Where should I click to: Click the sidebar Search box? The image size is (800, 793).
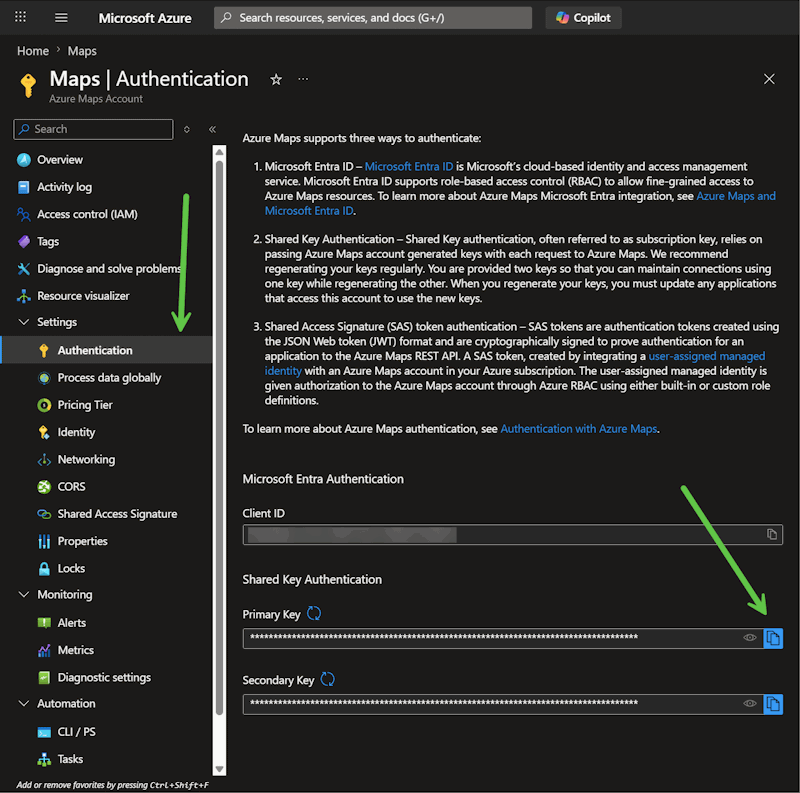click(x=93, y=129)
